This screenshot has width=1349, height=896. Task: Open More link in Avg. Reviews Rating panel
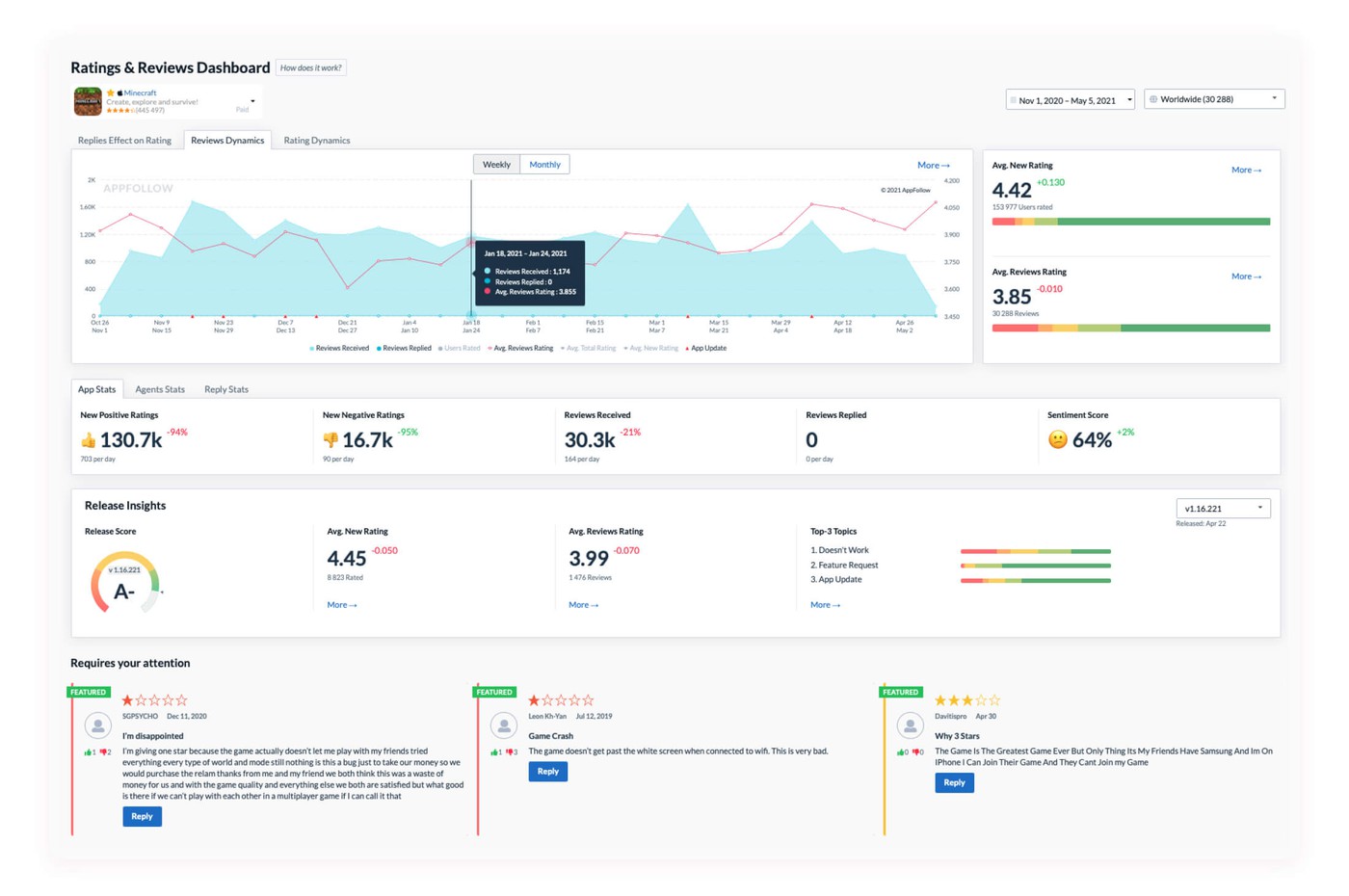tap(1247, 277)
